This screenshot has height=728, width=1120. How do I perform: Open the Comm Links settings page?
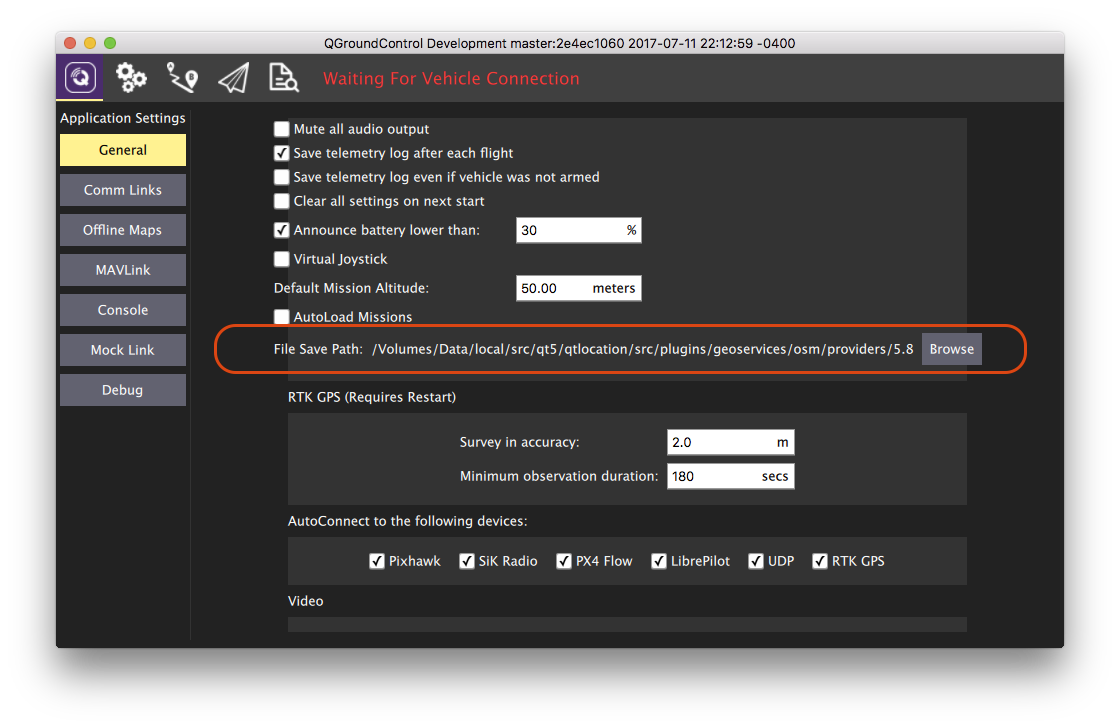tap(123, 190)
